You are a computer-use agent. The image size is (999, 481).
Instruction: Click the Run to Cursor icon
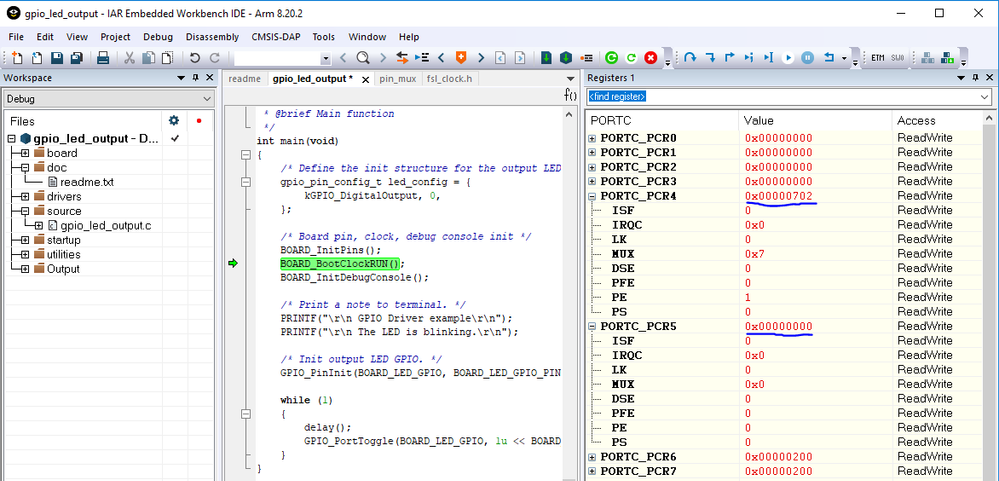769,58
